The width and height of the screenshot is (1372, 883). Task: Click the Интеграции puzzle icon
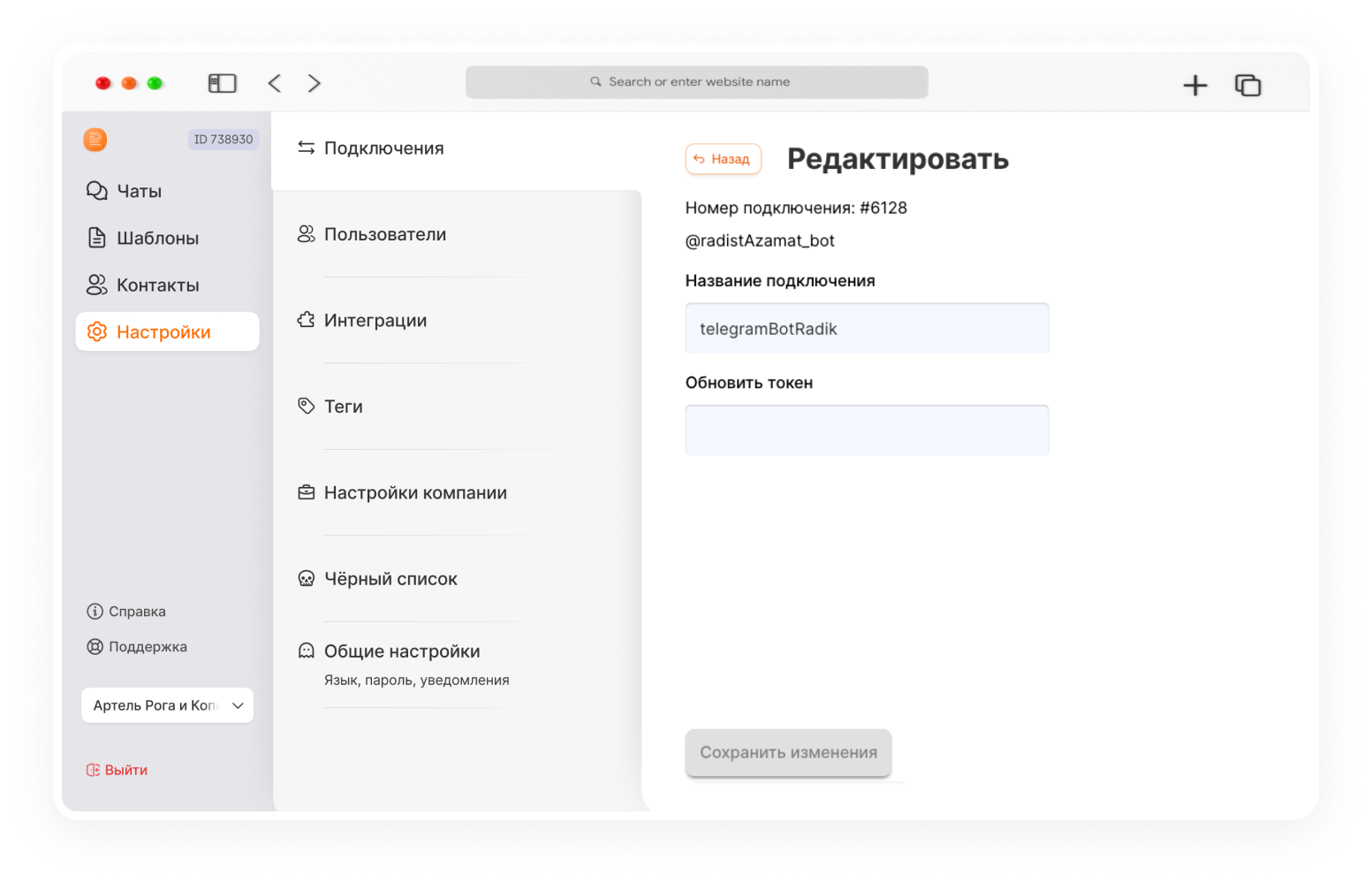306,320
